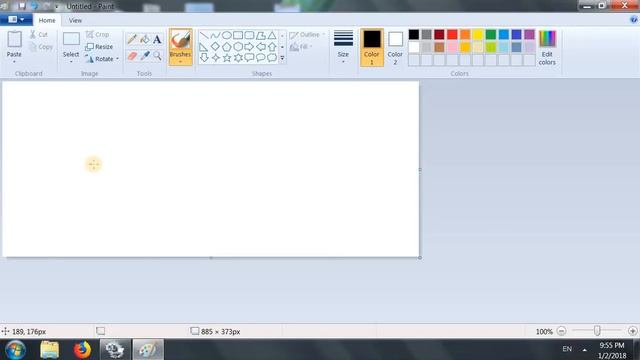Choose the Oval callout shape

tap(260, 58)
